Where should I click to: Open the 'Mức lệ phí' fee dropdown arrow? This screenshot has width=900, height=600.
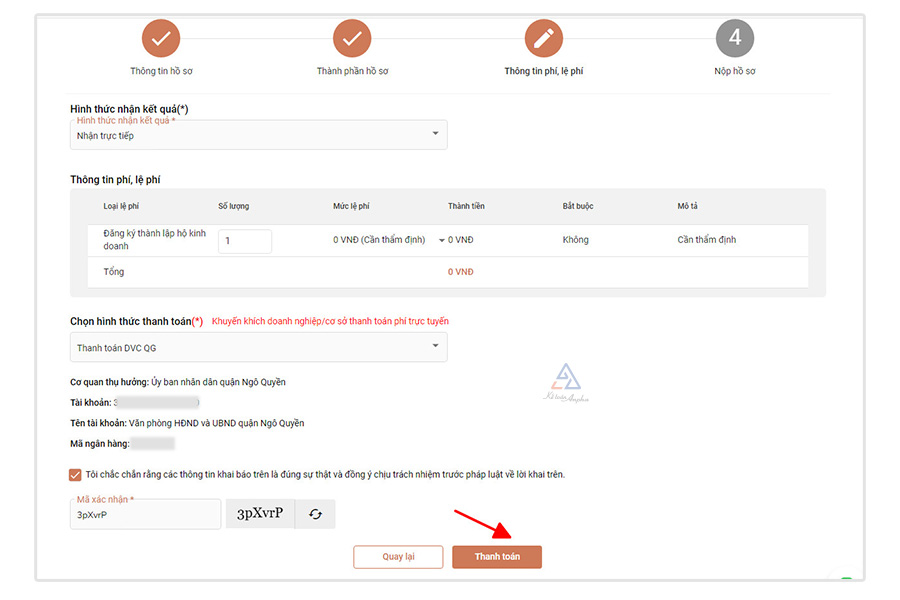point(442,241)
